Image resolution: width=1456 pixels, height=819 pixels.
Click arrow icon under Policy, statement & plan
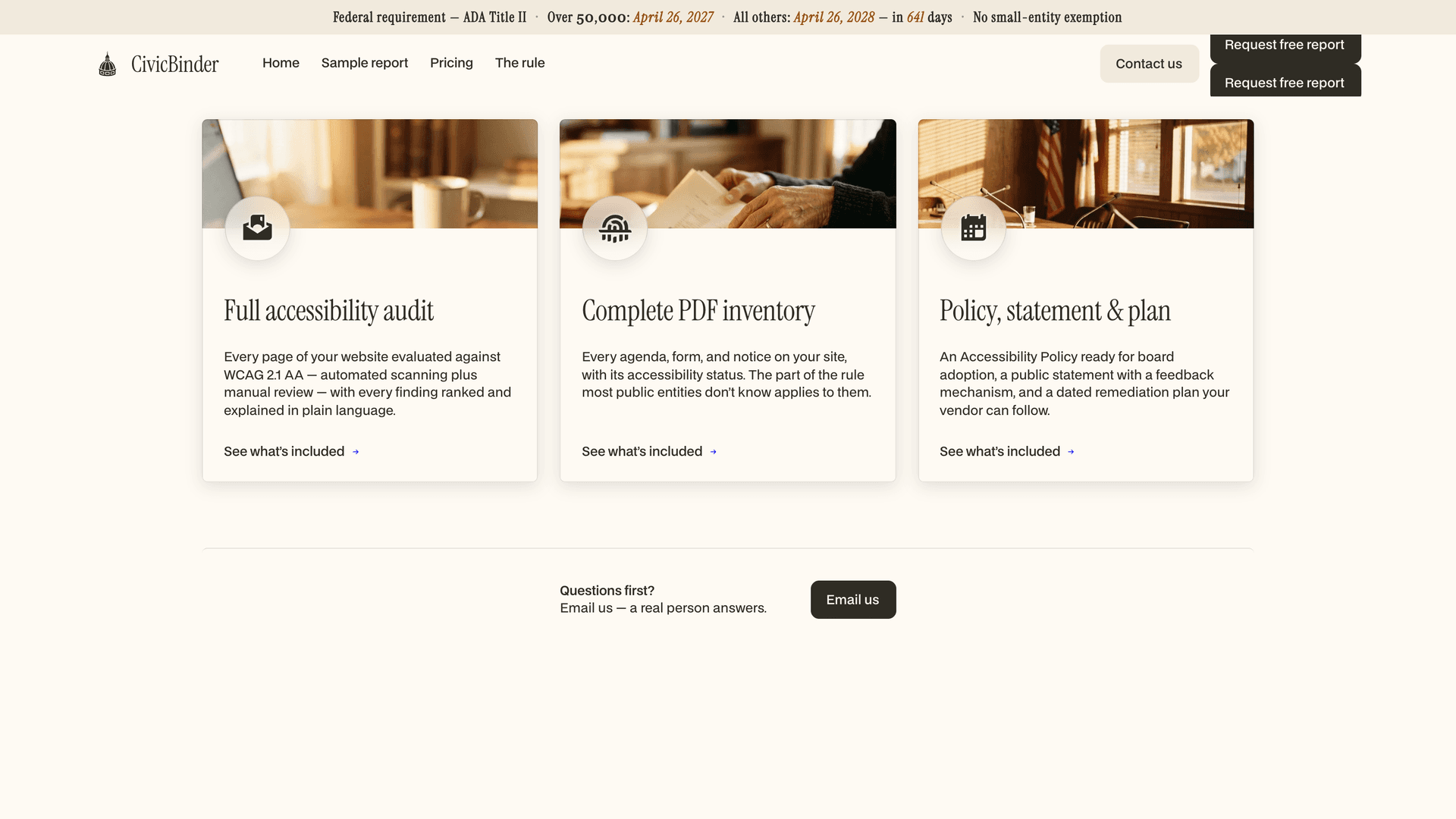point(1071,452)
